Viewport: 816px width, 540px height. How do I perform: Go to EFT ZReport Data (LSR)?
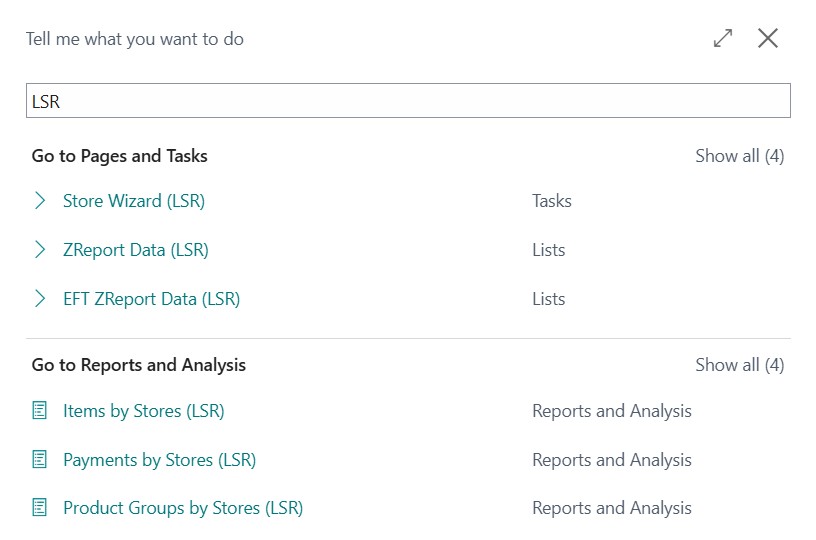tap(151, 299)
